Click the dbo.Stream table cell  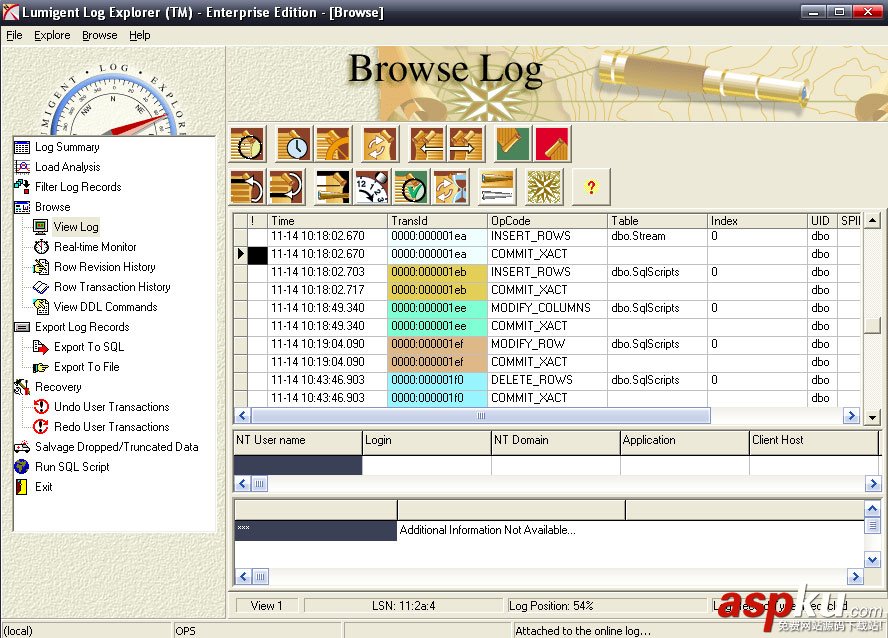[x=658, y=236]
